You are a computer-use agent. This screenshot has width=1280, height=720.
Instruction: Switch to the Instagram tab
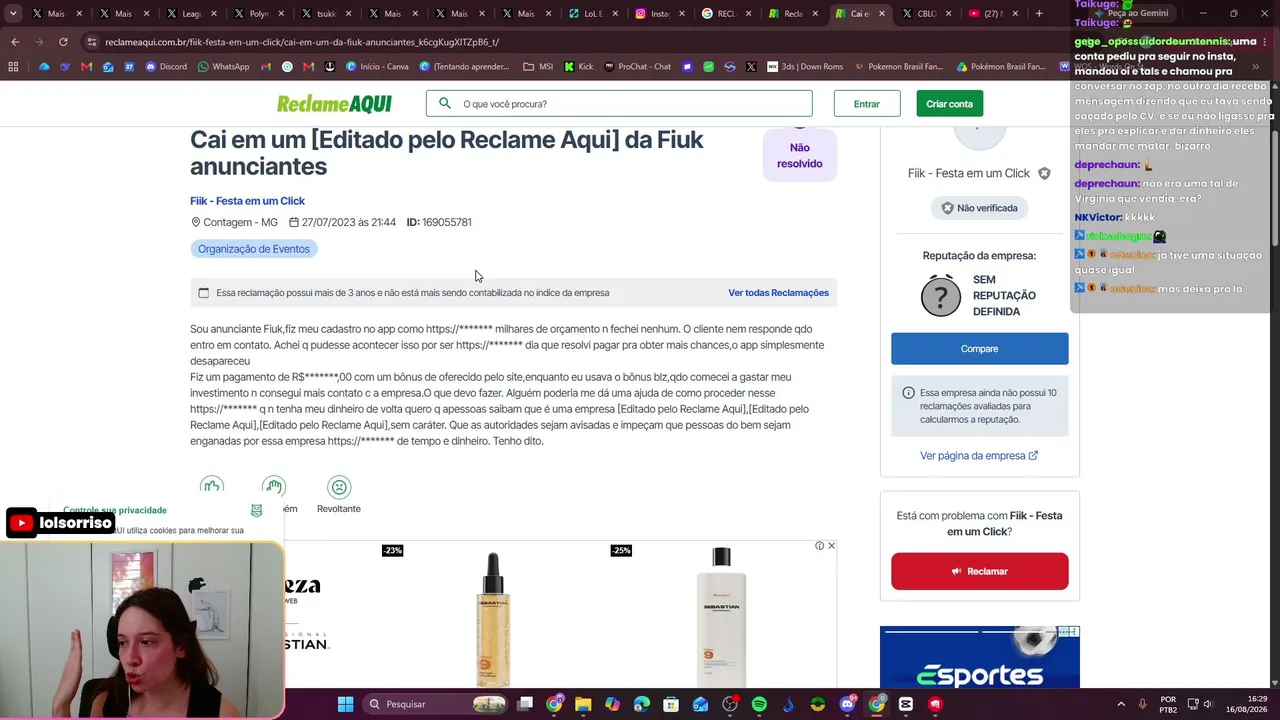[x=658, y=14]
